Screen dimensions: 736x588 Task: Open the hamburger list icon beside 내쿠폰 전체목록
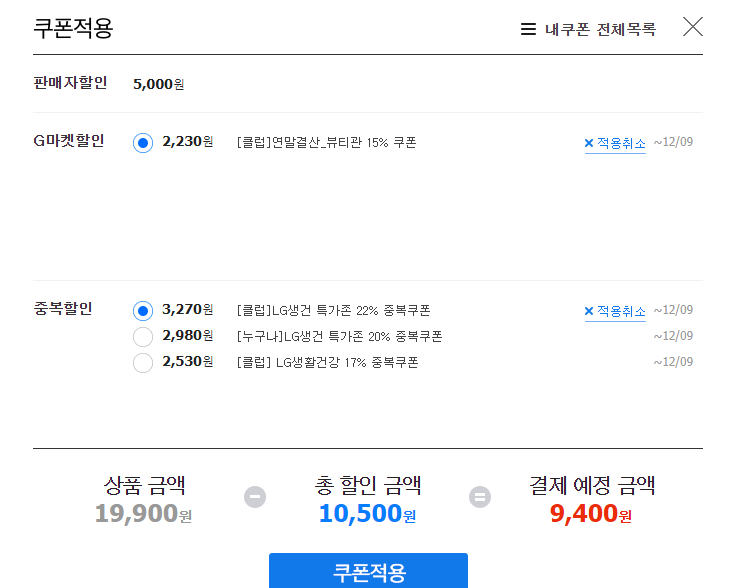click(x=528, y=29)
